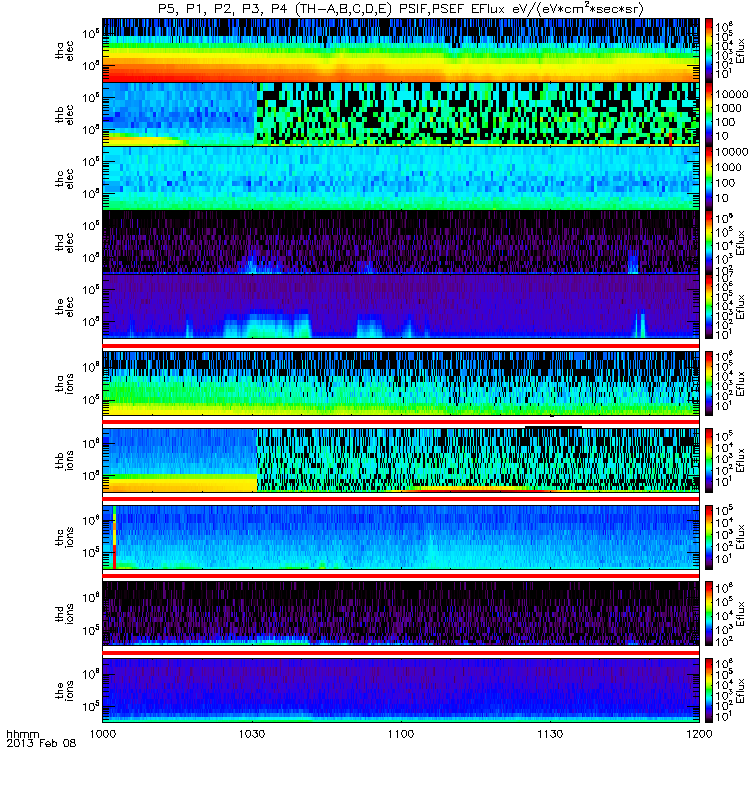The image size is (750, 800).
Task: Click the Eflux label of the thd elec color bar
Action: pyautogui.click(x=741, y=242)
